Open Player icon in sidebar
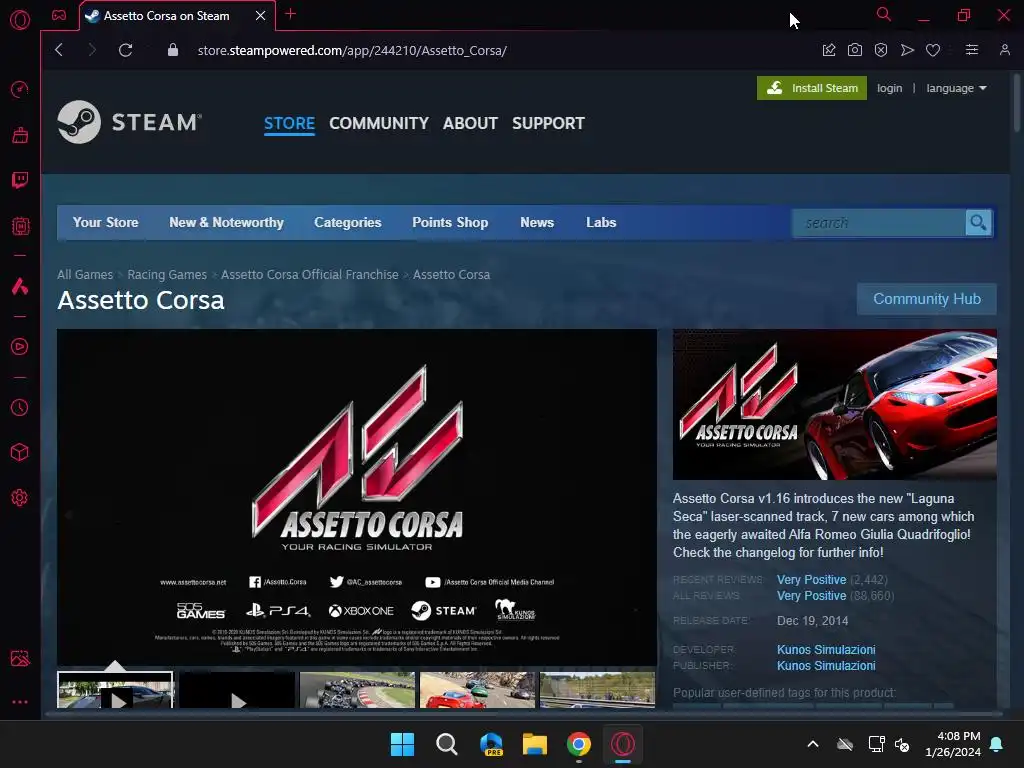The height and width of the screenshot is (768, 1024). point(20,346)
